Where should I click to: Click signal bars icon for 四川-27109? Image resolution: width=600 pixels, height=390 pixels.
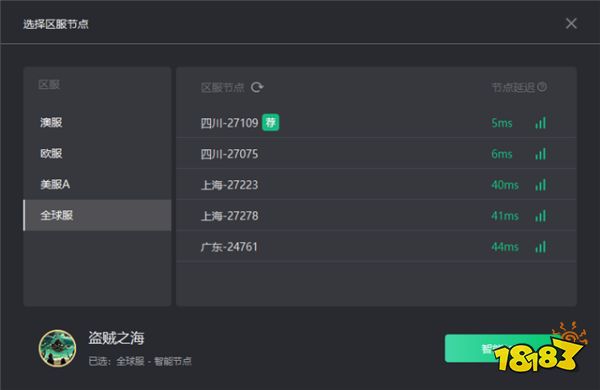coord(541,123)
